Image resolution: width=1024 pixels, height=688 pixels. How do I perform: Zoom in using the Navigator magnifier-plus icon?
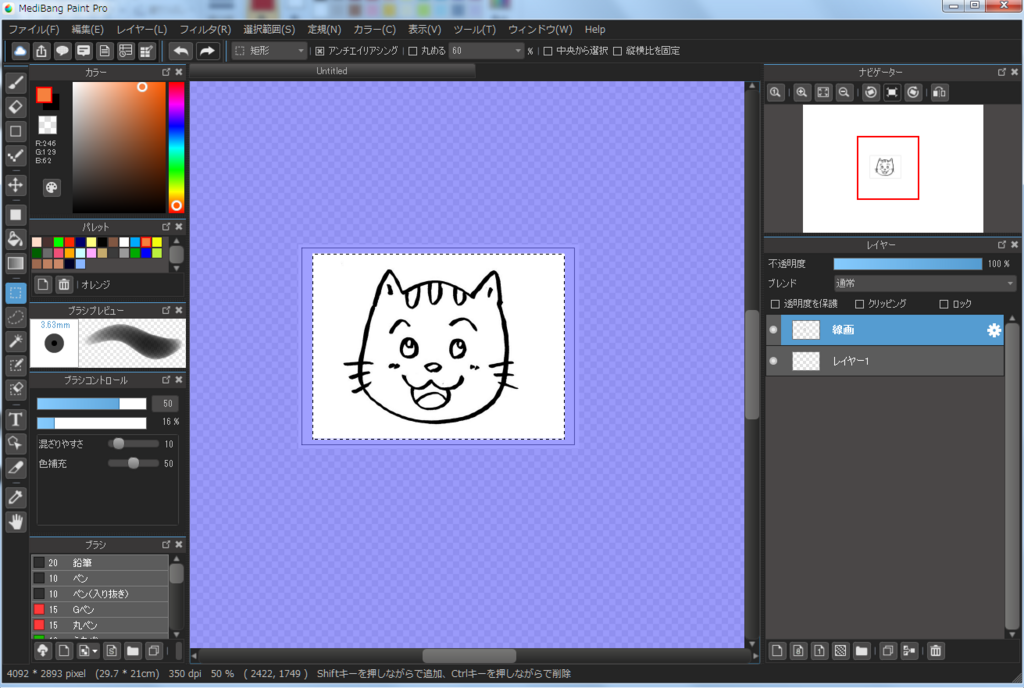click(801, 93)
